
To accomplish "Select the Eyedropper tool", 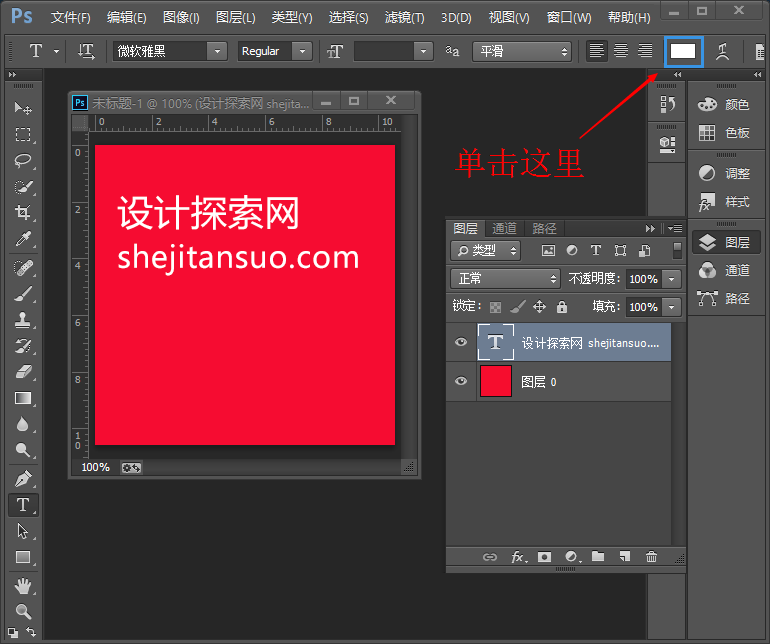I will pyautogui.click(x=23, y=238).
